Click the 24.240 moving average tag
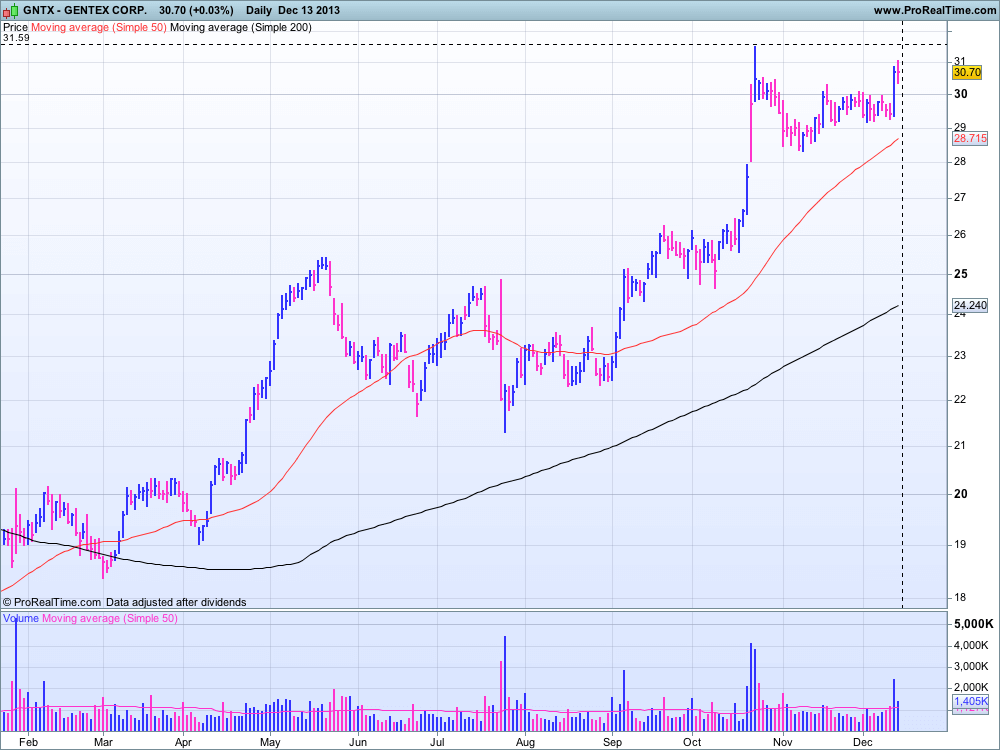This screenshot has height=750, width=1000. click(970, 305)
